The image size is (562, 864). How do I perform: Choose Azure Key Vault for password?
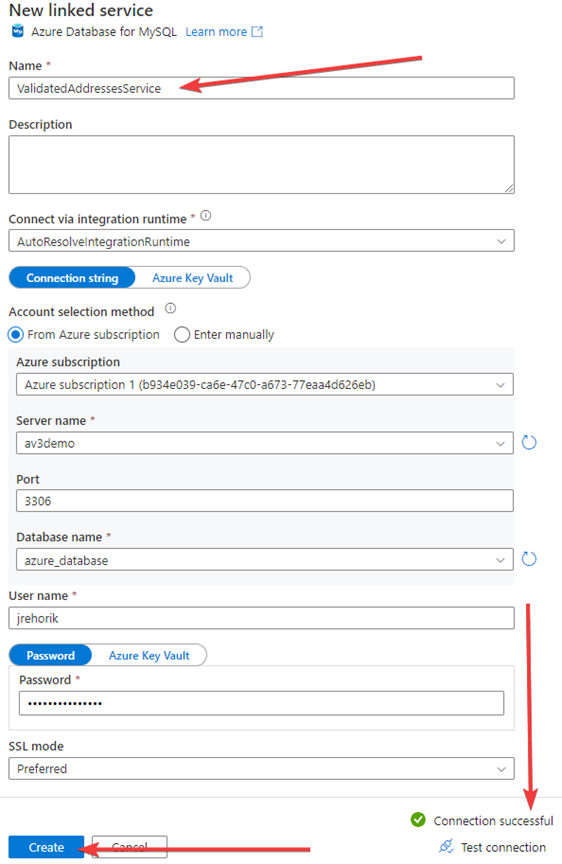[x=149, y=655]
